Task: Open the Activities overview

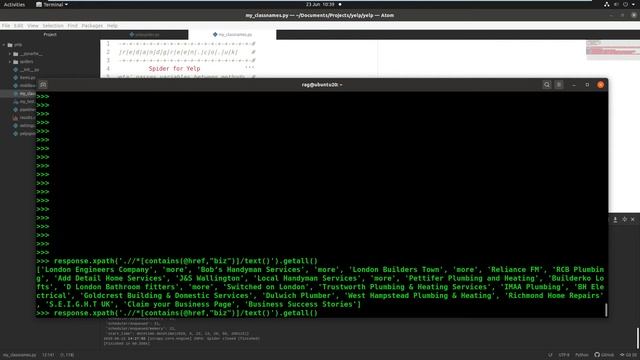Action: click(14, 4)
